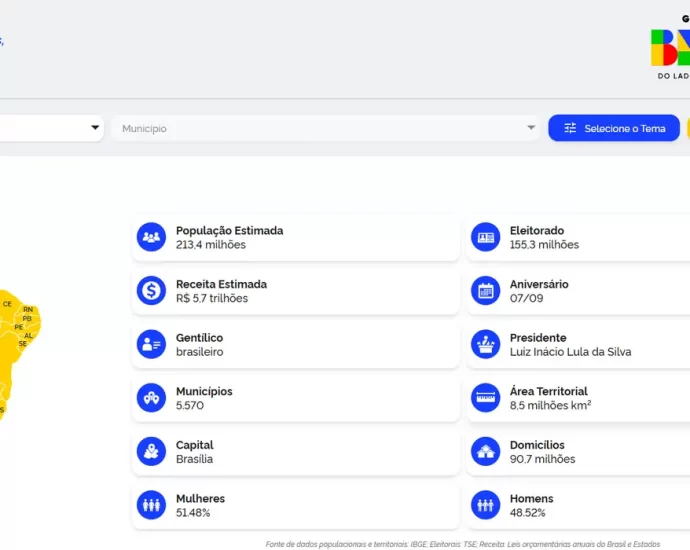Click the Receita Estimada dollar icon
Image resolution: width=690 pixels, height=550 pixels.
tap(151, 291)
